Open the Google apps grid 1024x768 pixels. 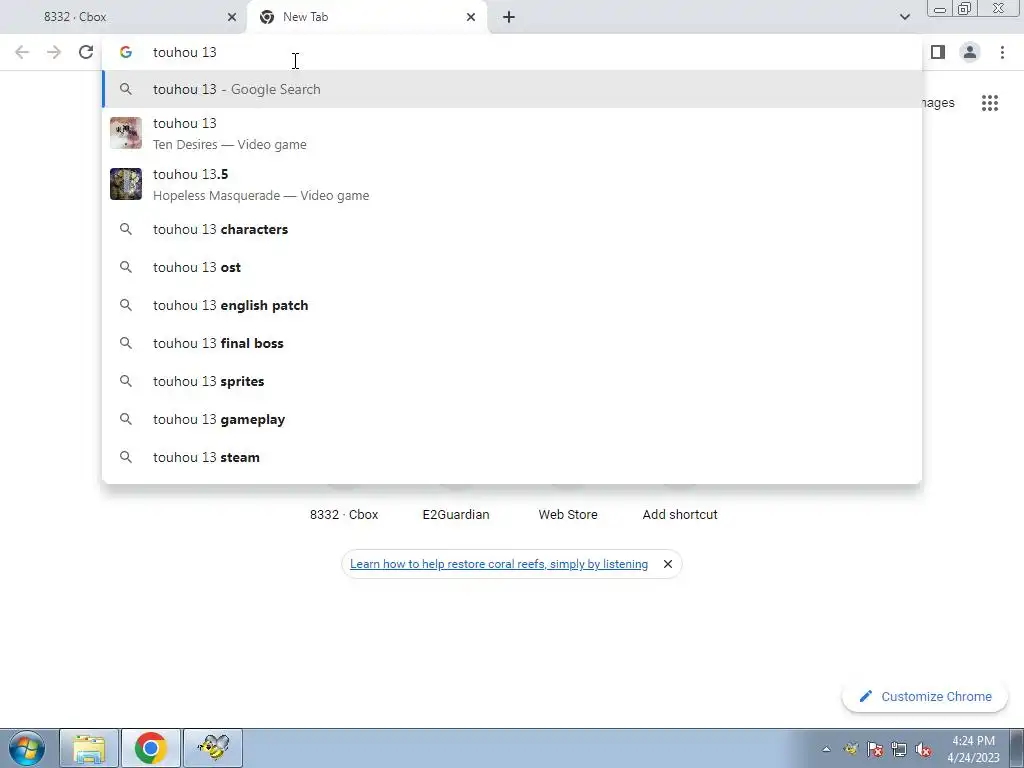989,103
